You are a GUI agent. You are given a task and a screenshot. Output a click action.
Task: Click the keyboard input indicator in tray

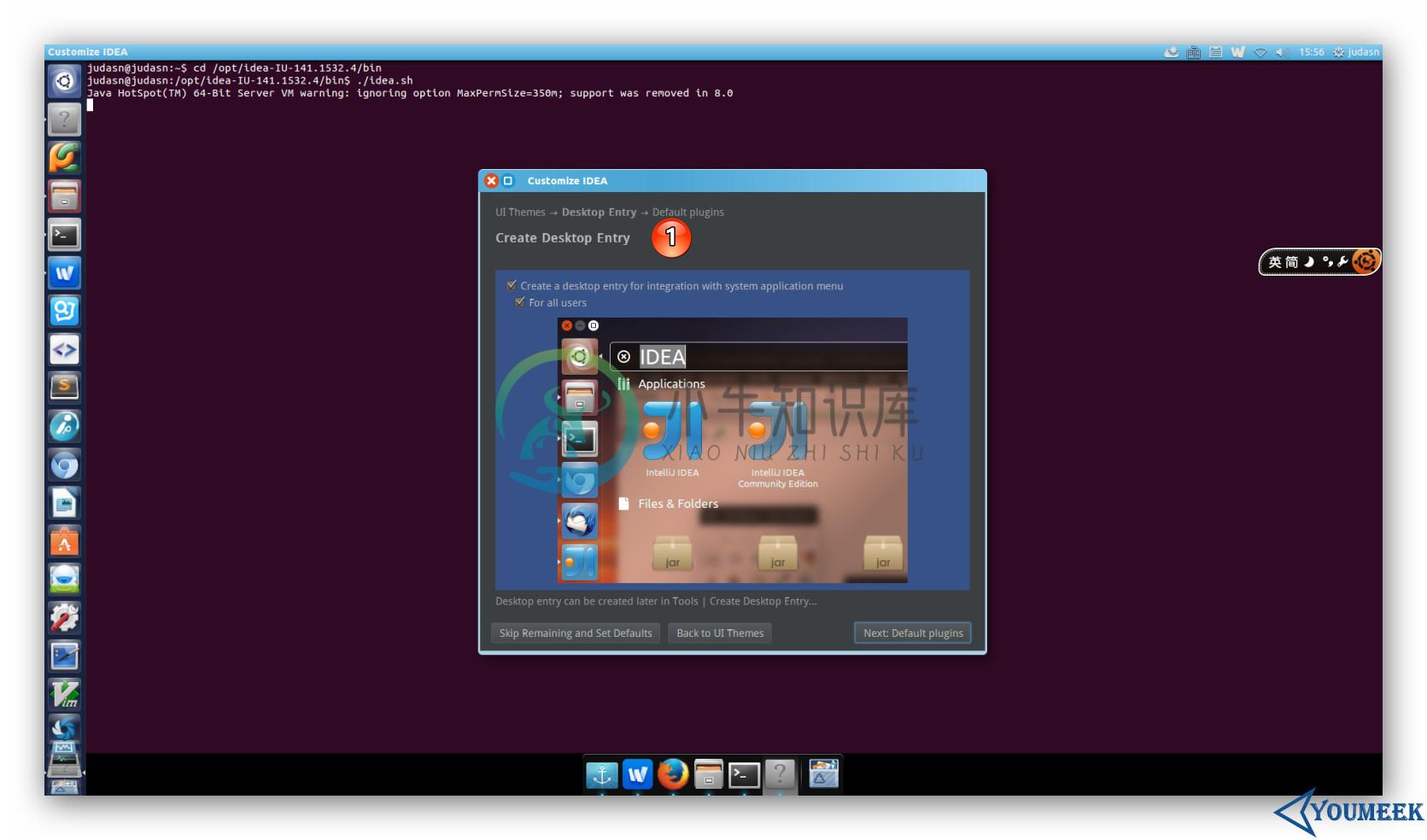click(1194, 52)
